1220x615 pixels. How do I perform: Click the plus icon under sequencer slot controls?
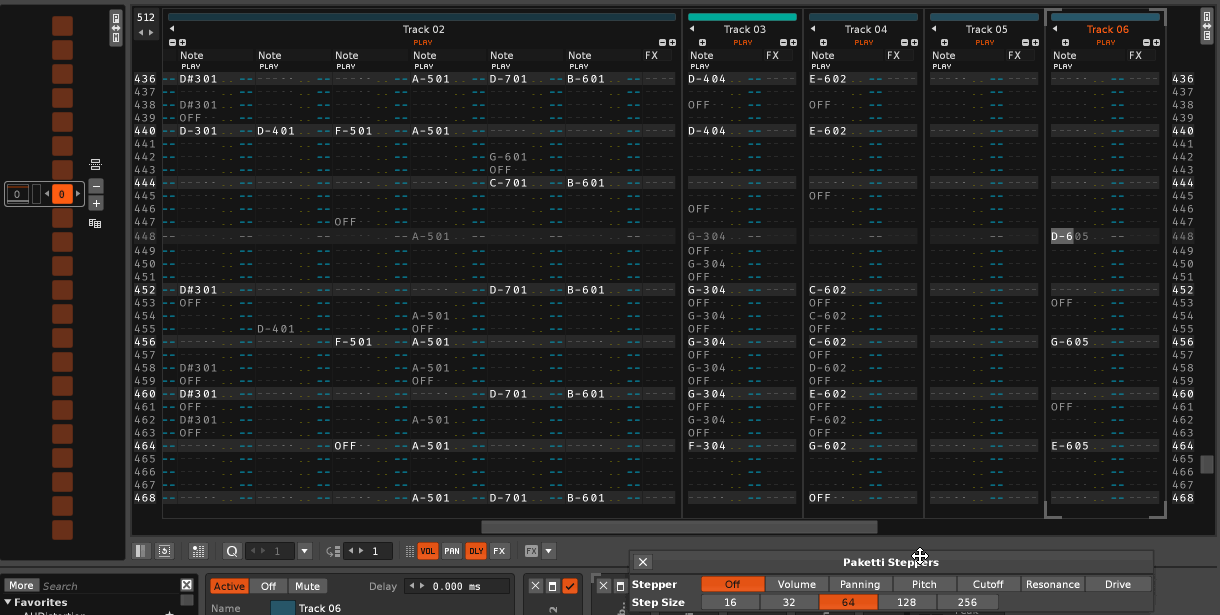point(96,204)
